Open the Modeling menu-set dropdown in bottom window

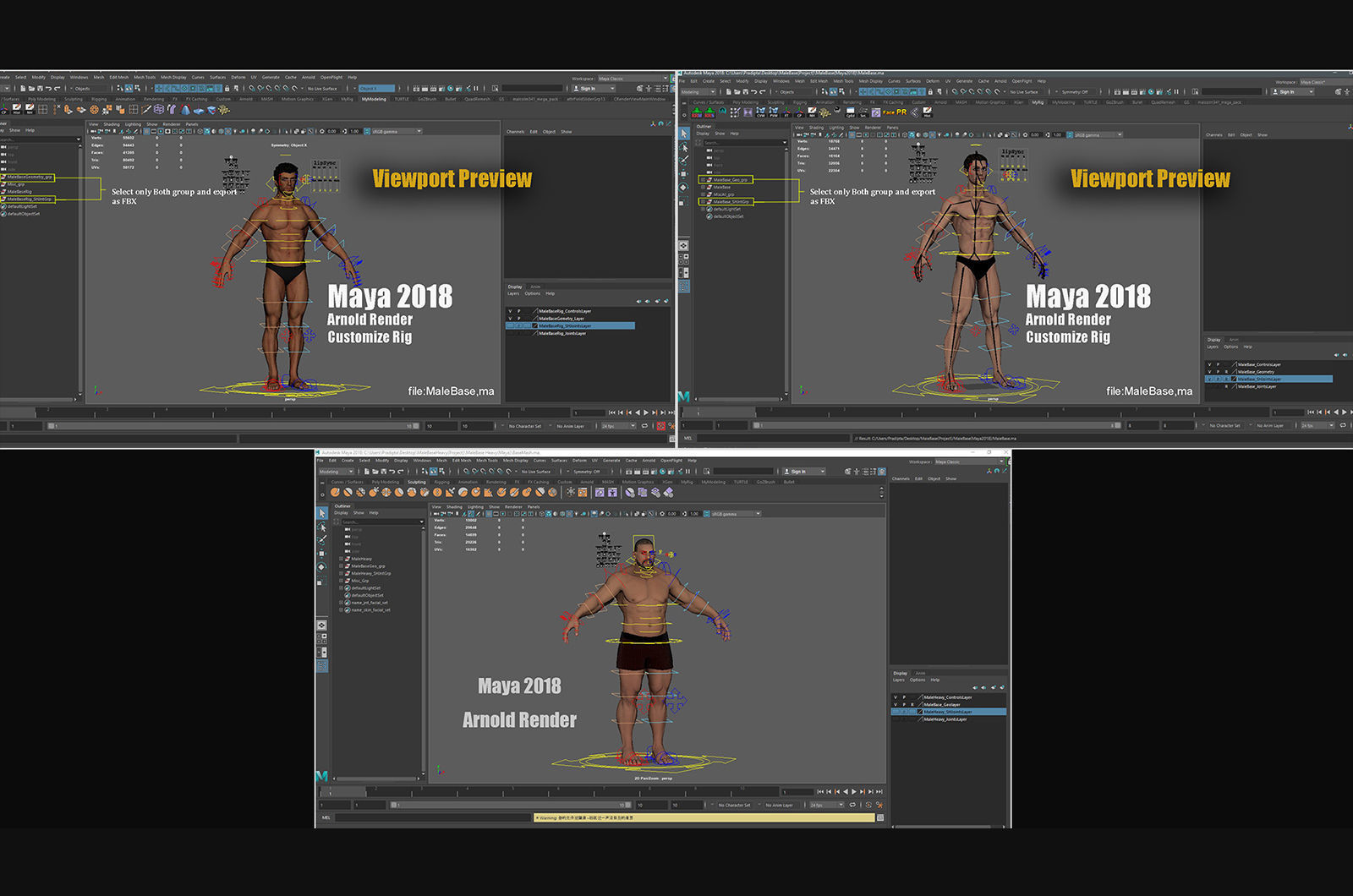click(x=336, y=471)
